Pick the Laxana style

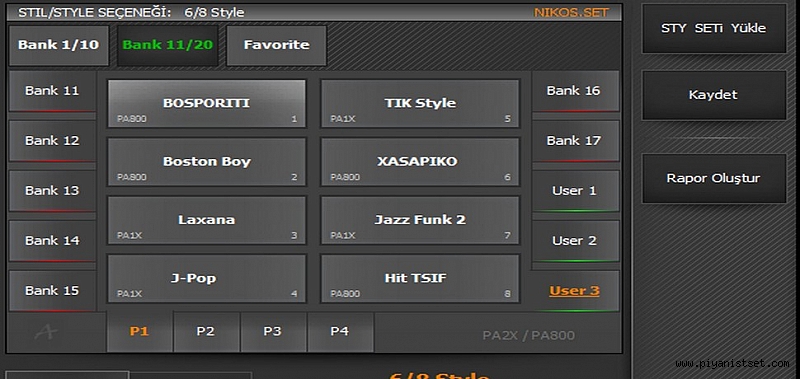pos(207,220)
